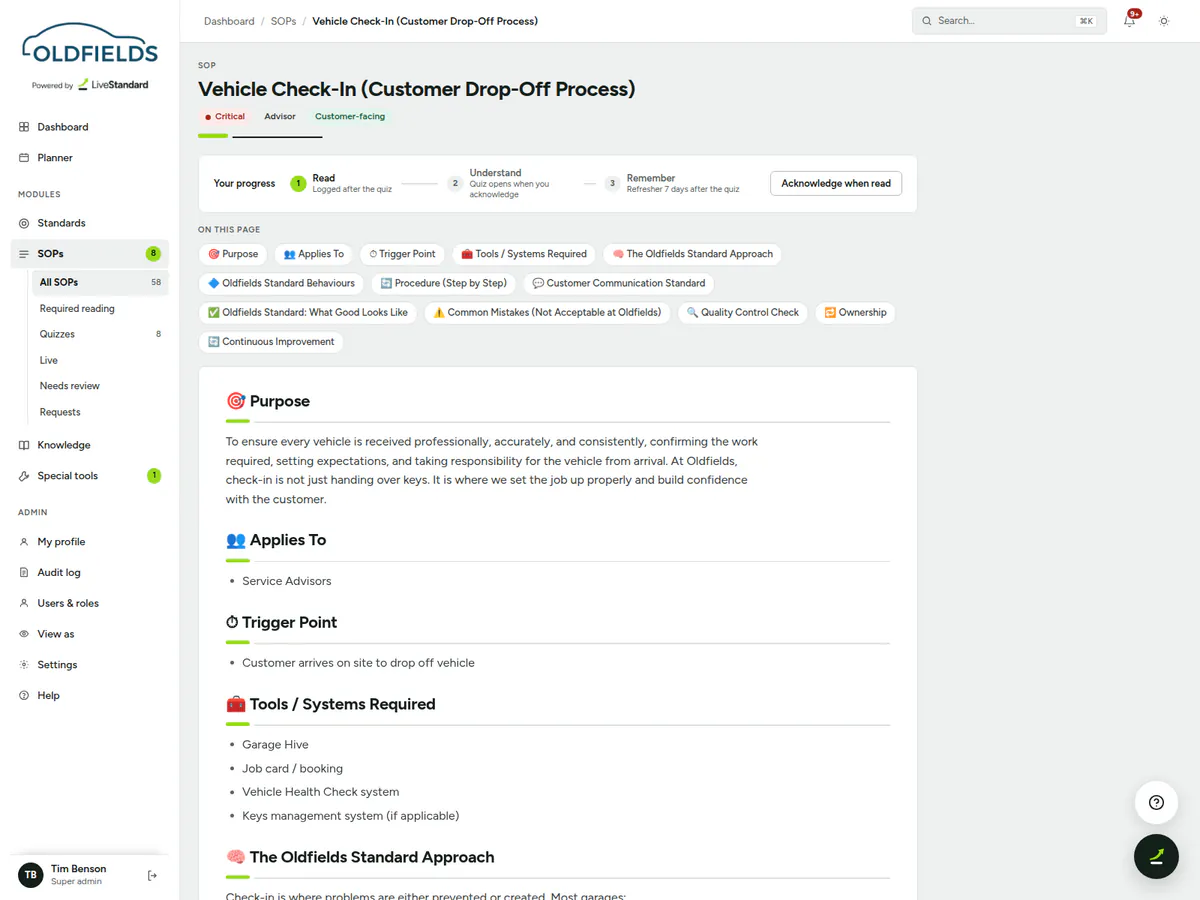Viewport: 1200px width, 900px height.
Task: Click Dashboard in the breadcrumb
Action: [229, 21]
